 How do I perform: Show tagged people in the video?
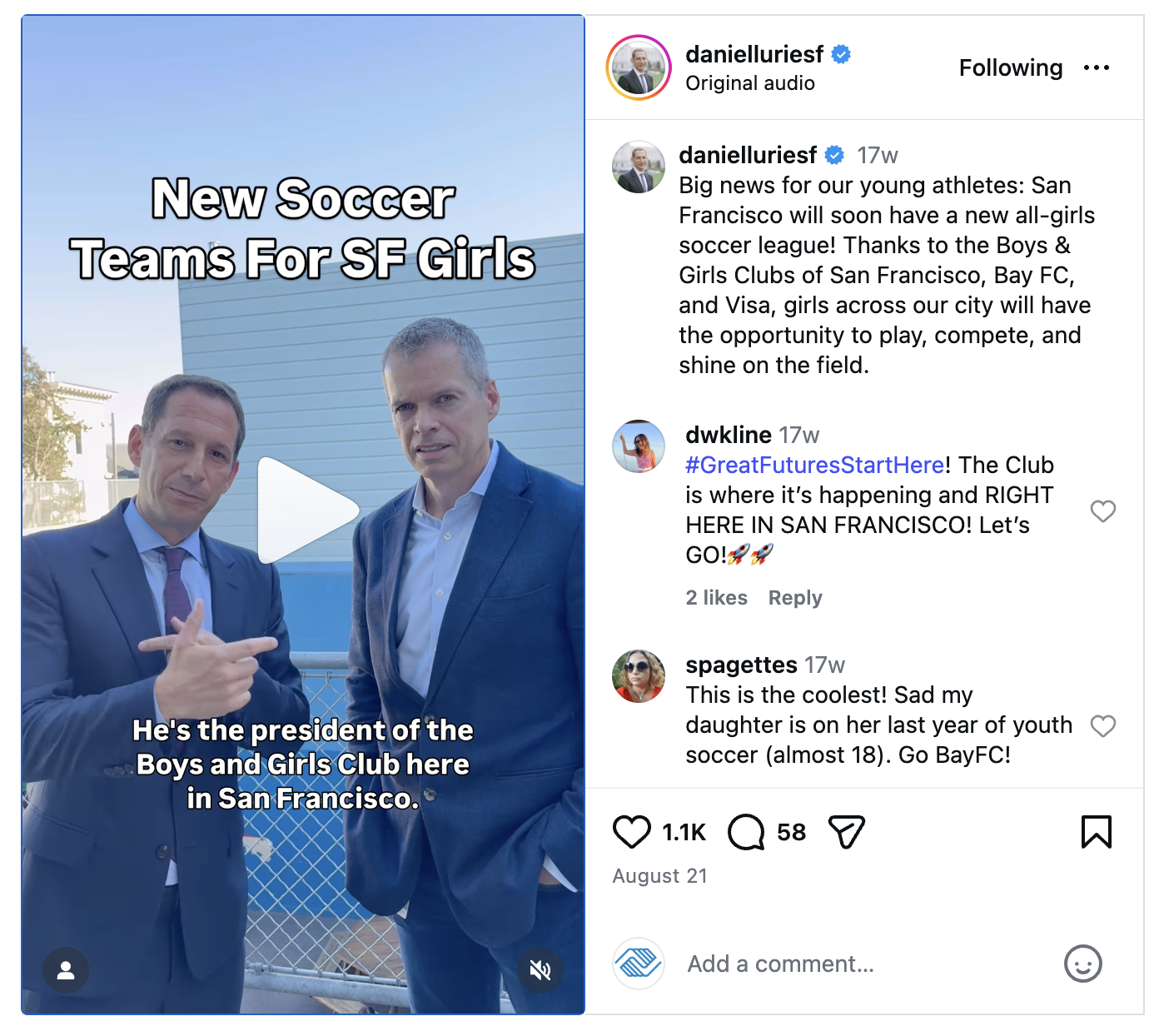(x=66, y=970)
